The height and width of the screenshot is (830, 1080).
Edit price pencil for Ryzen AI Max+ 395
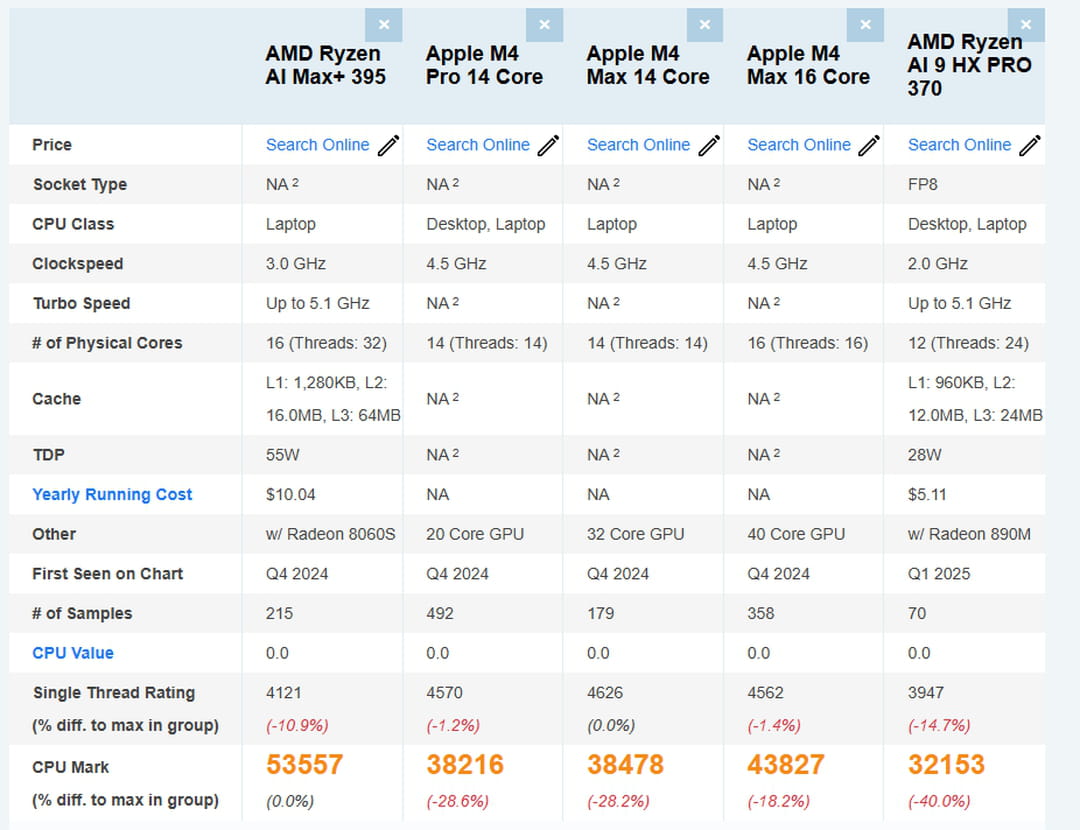(388, 146)
